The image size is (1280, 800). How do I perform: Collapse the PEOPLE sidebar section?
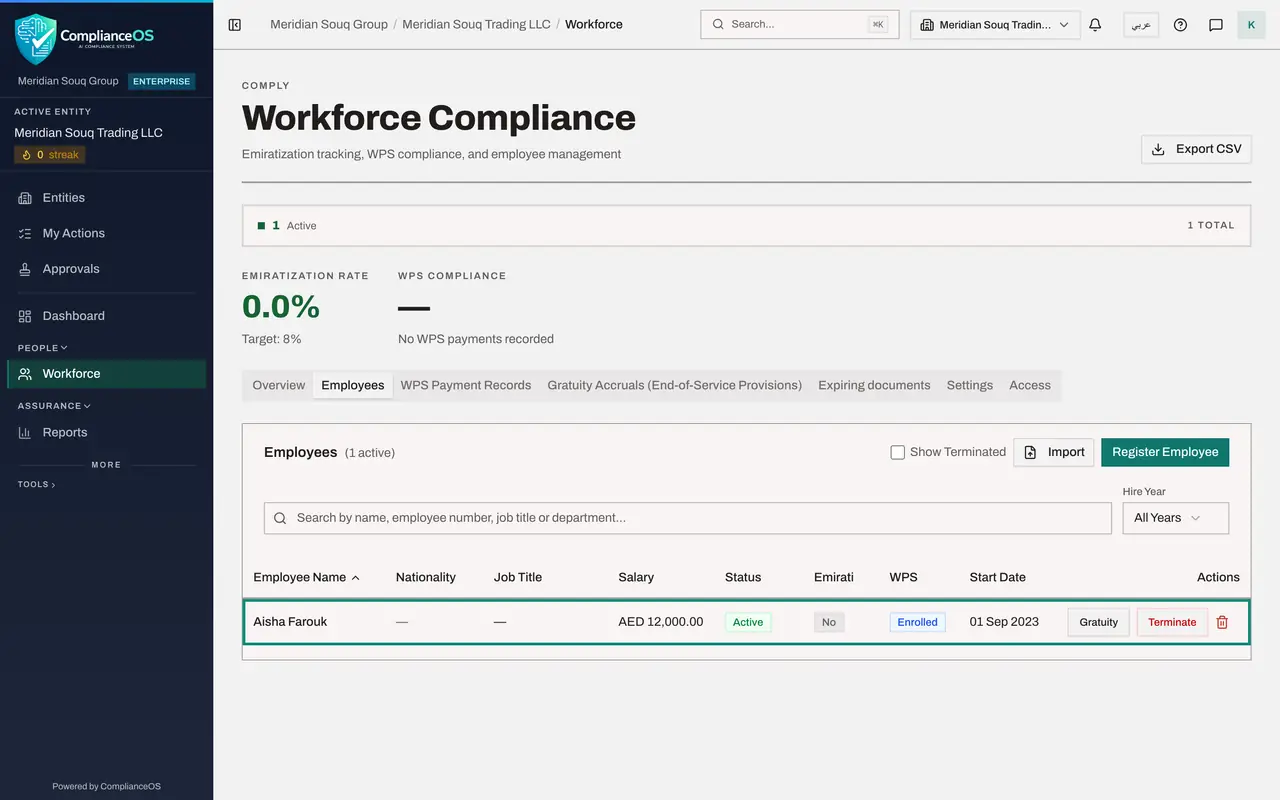pyautogui.click(x=43, y=348)
